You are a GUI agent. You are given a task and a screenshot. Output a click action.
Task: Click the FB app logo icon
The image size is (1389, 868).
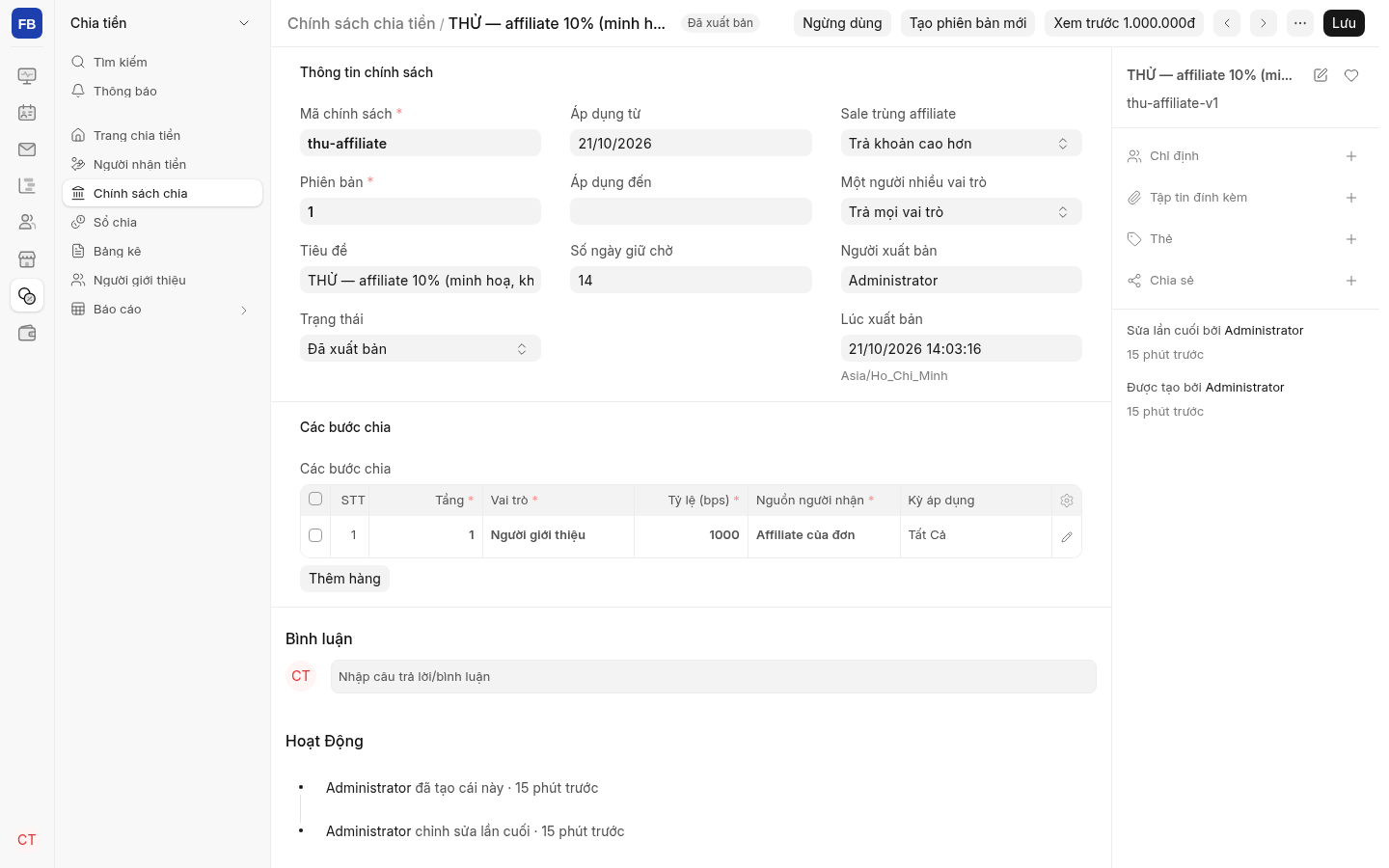tap(27, 23)
